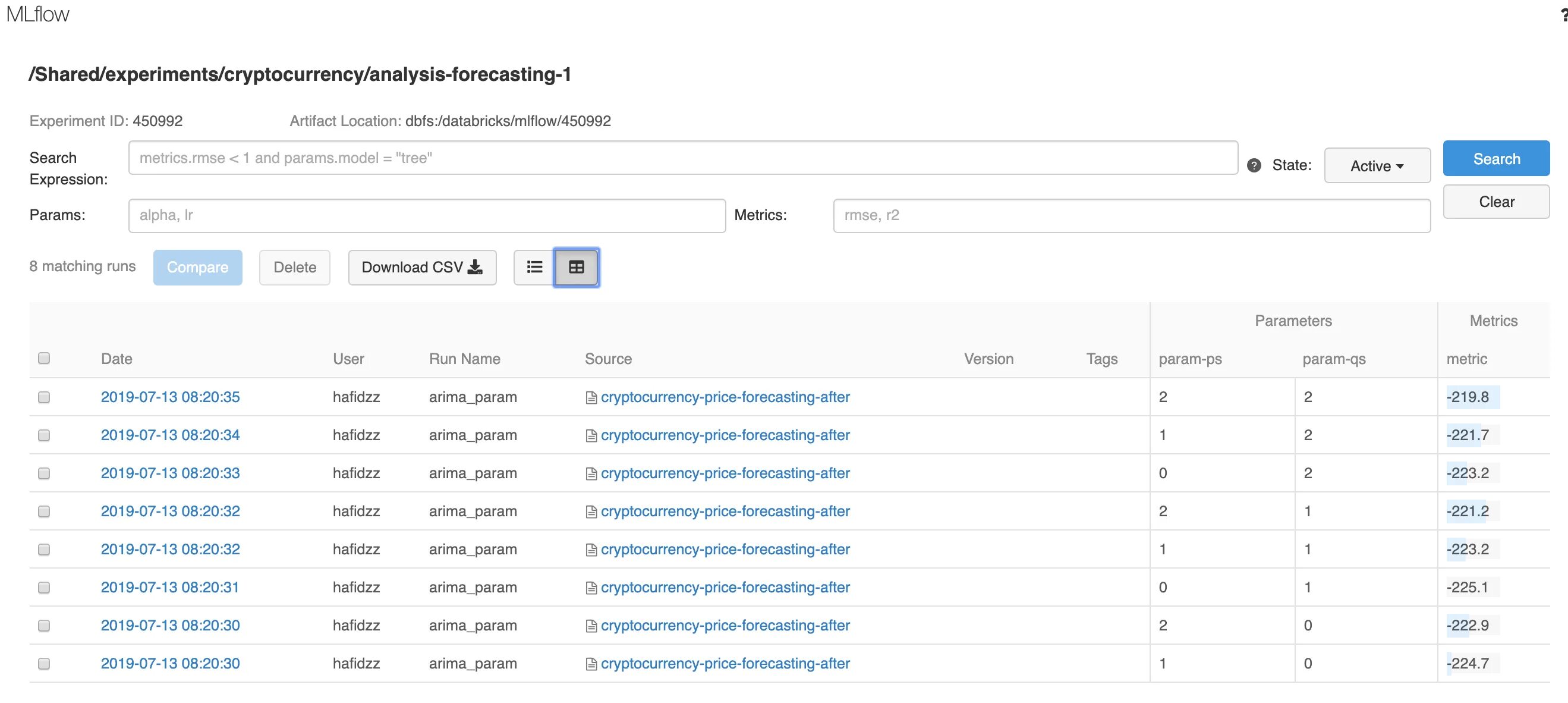This screenshot has height=703, width=1568.
Task: Select the grid table view icon
Action: pyautogui.click(x=576, y=267)
